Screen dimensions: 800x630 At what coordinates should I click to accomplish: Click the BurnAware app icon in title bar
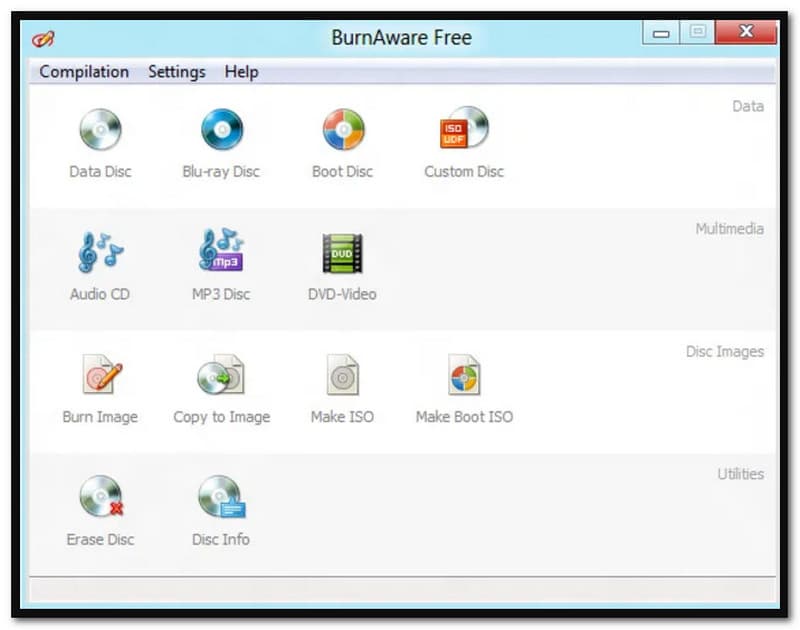point(43,39)
